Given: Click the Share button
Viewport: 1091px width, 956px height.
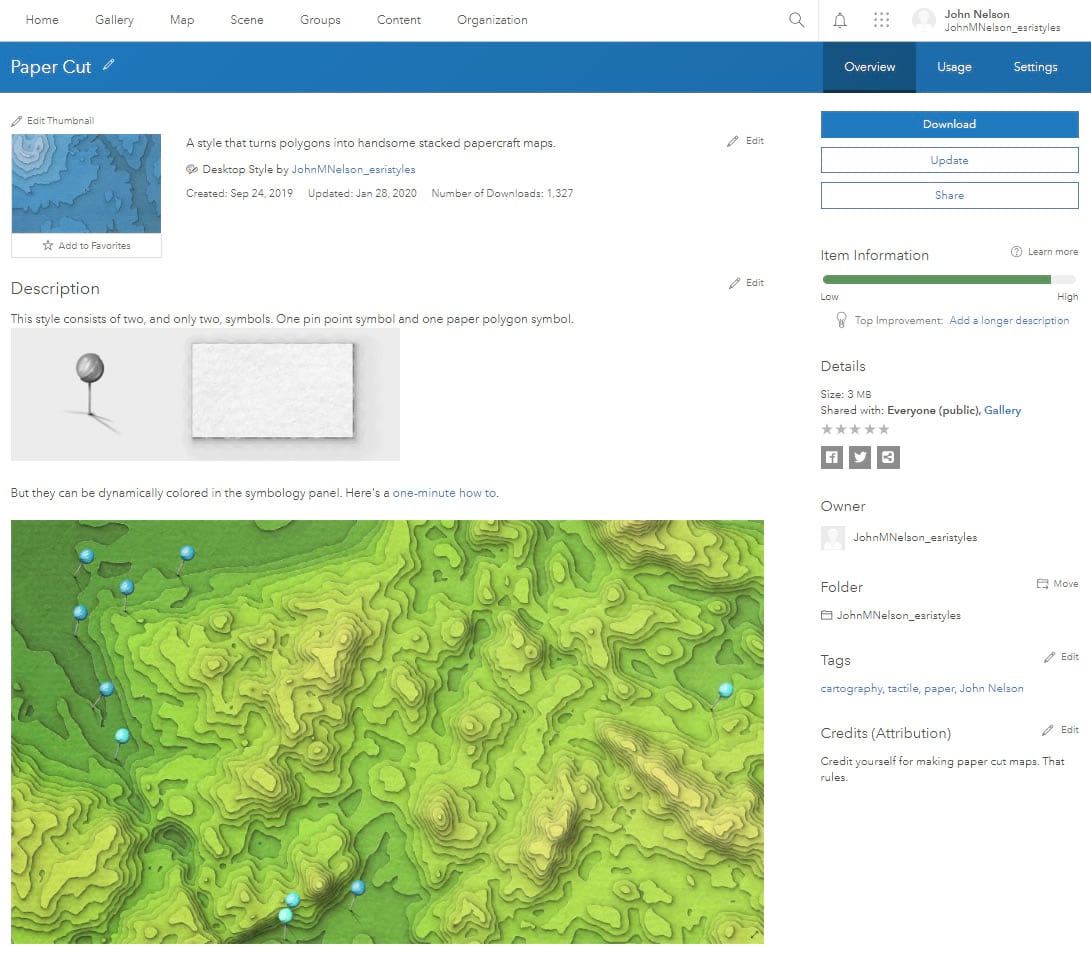Looking at the screenshot, I should click(949, 196).
